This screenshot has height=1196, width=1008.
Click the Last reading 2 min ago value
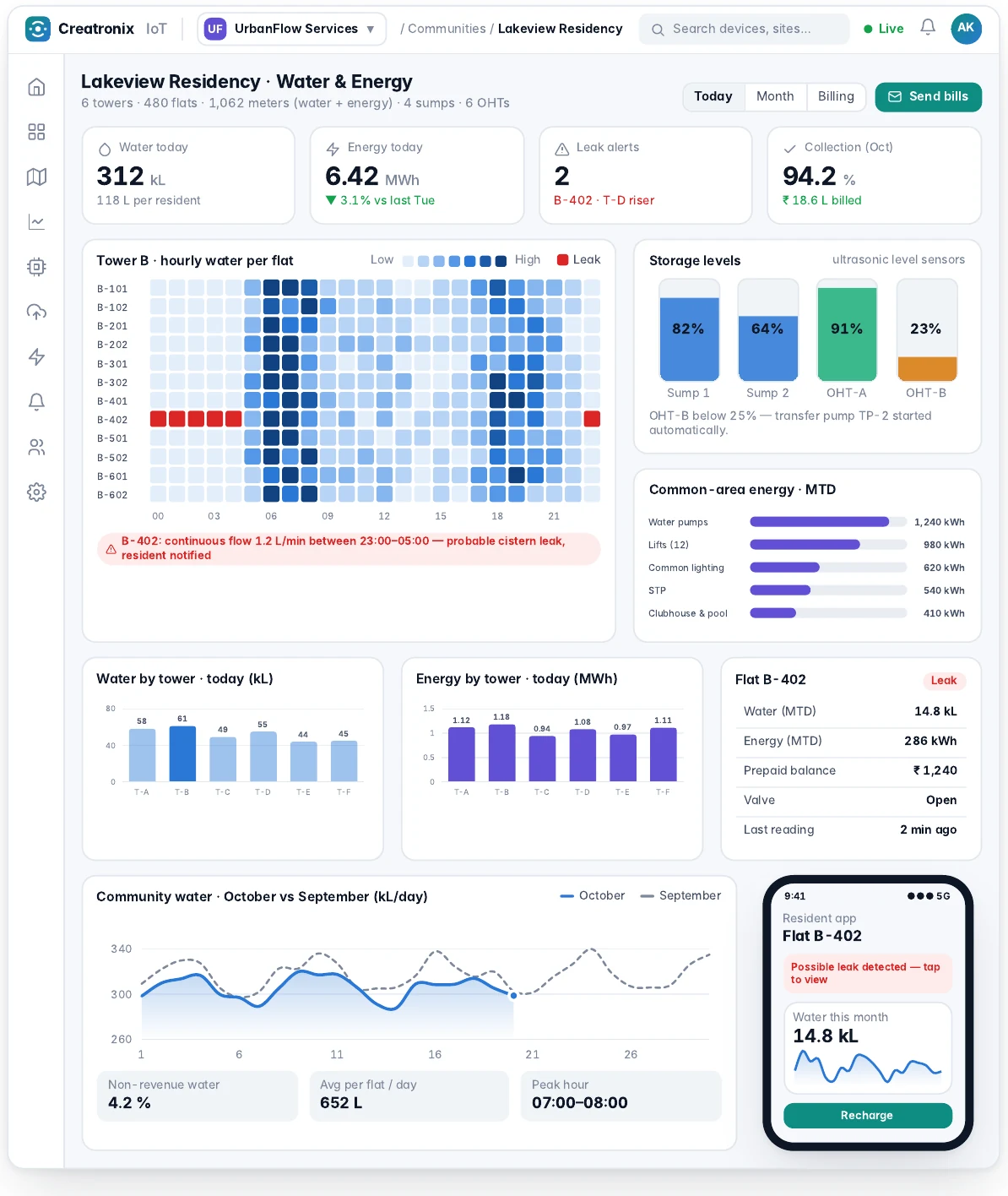pos(929,830)
